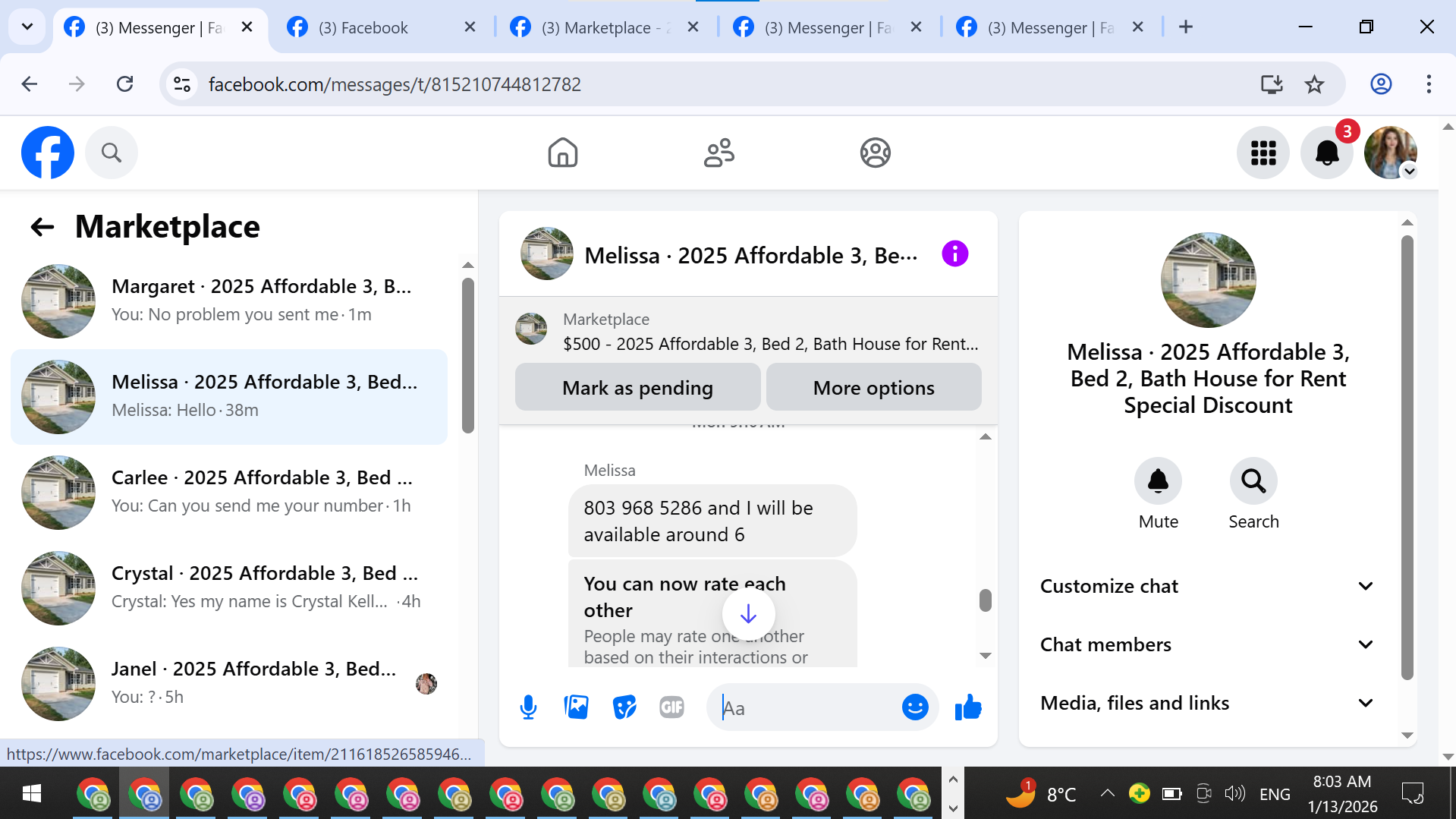Expand Customize chat section
The image size is (1456, 819).
coord(1208,586)
